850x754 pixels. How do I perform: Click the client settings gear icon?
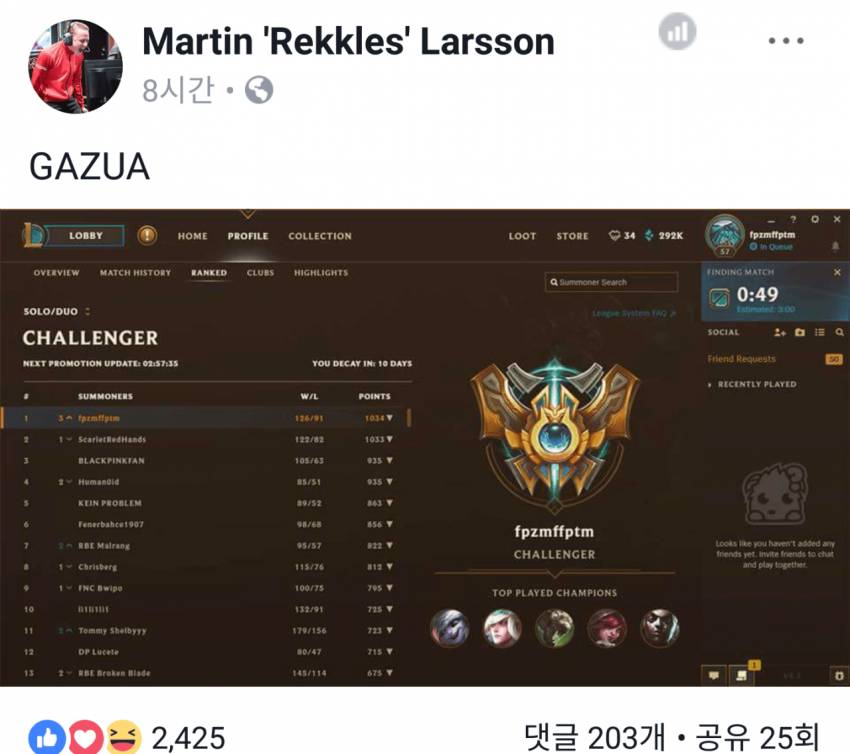[x=815, y=220]
